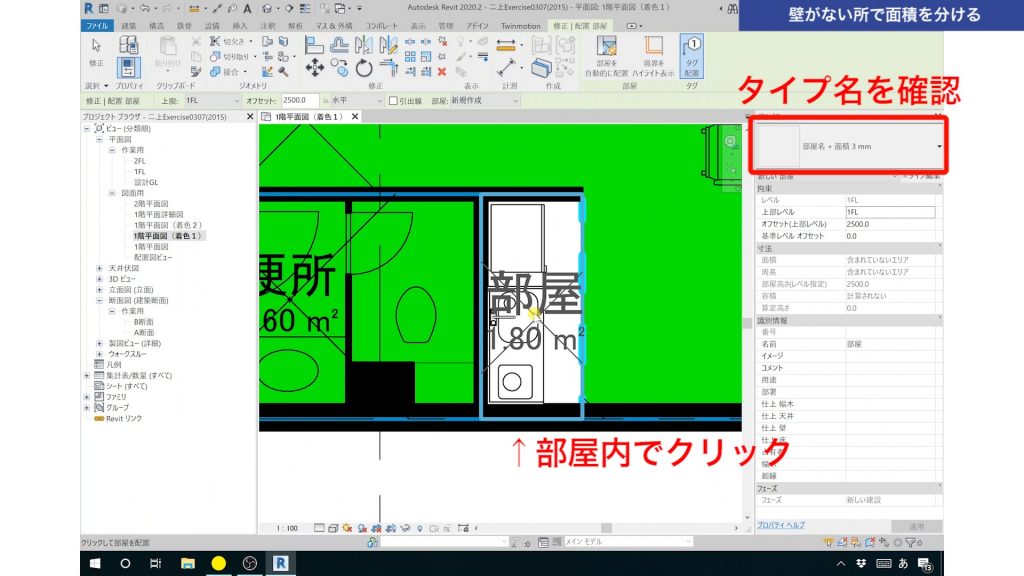Toggle shadows on in the view control bar
The height and width of the screenshot is (576, 1024).
click(x=363, y=528)
